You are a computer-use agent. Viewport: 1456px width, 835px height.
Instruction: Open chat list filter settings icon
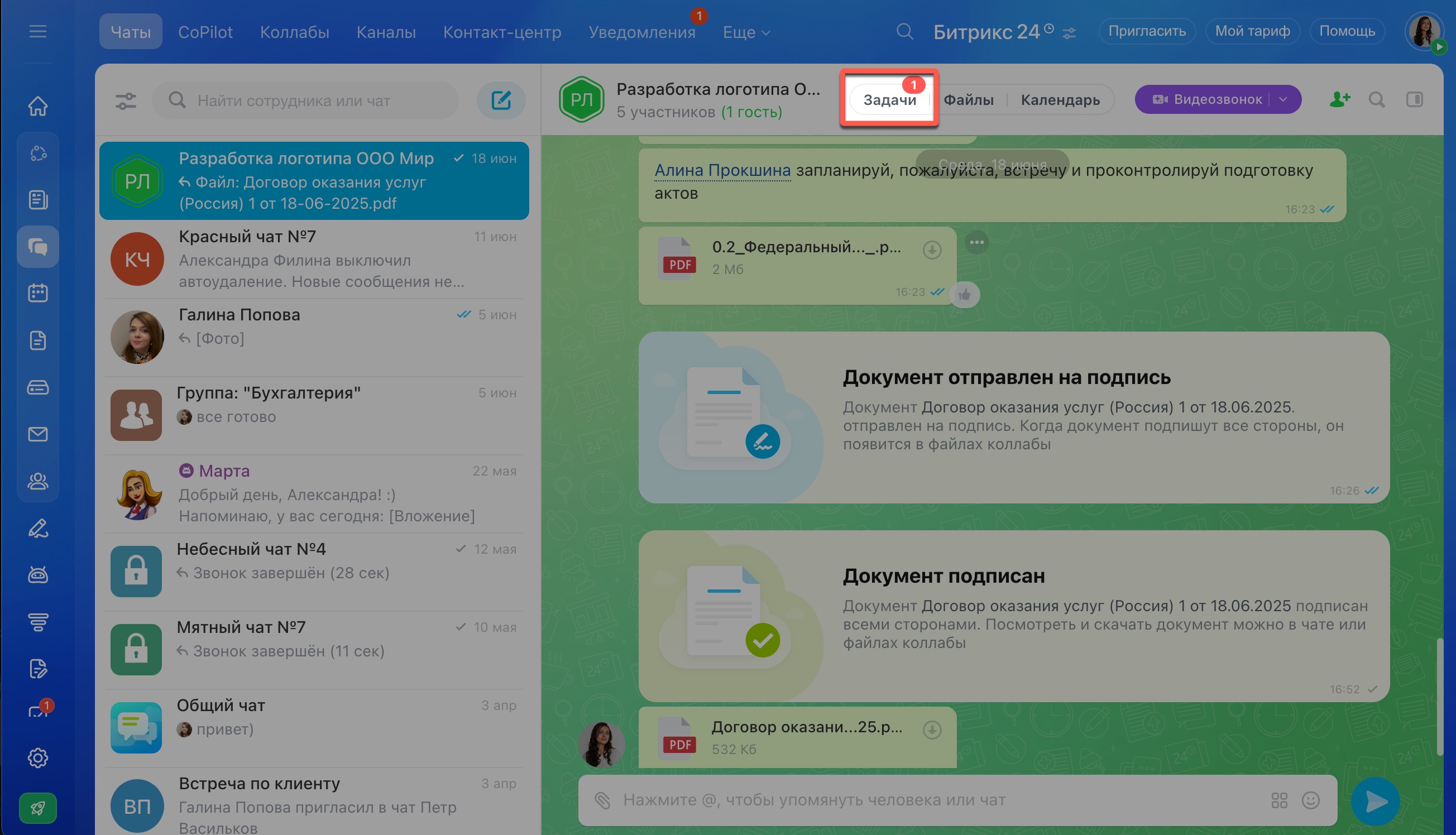[x=126, y=101]
